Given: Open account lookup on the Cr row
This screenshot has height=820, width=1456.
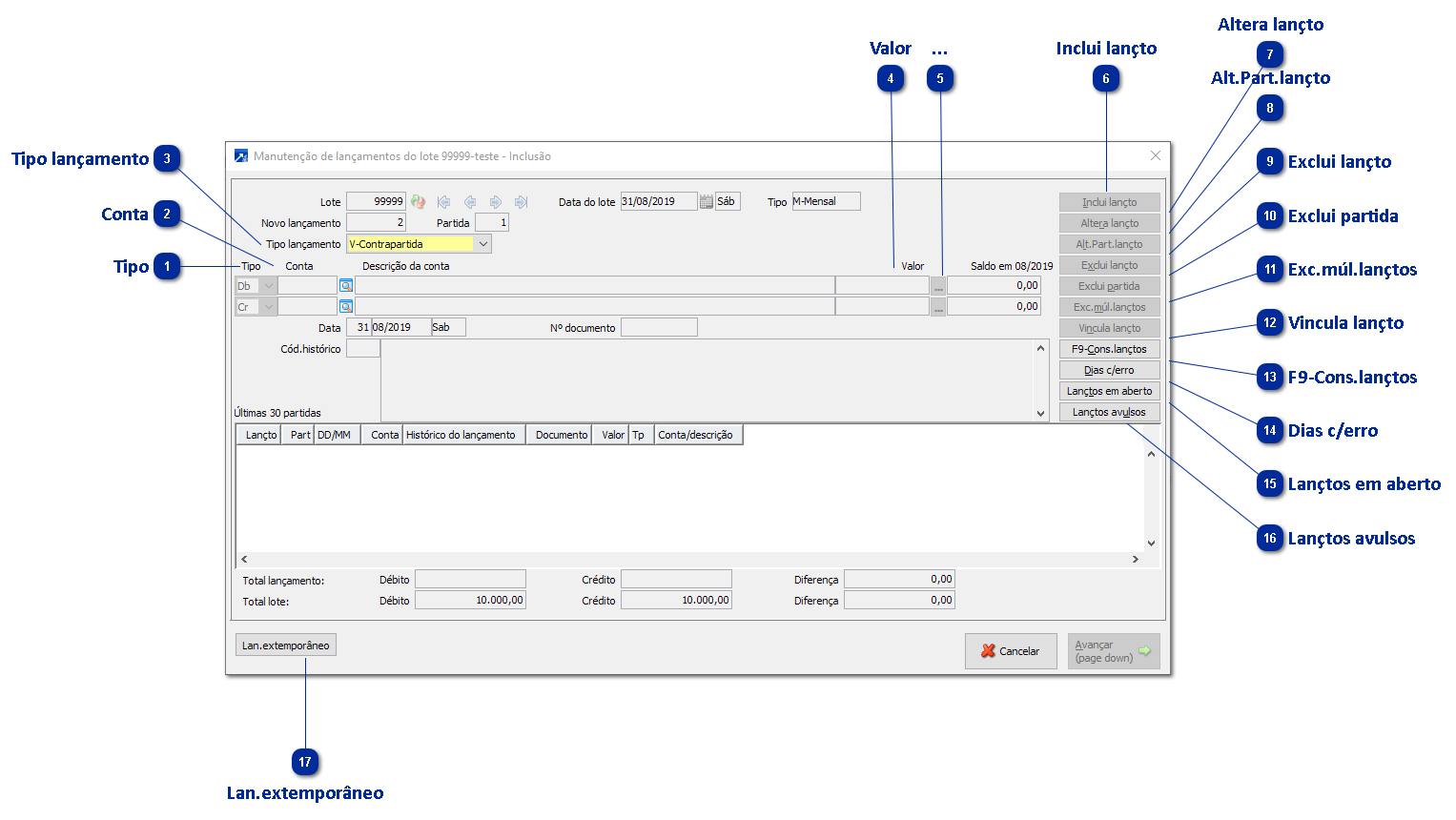Looking at the screenshot, I should (x=346, y=306).
